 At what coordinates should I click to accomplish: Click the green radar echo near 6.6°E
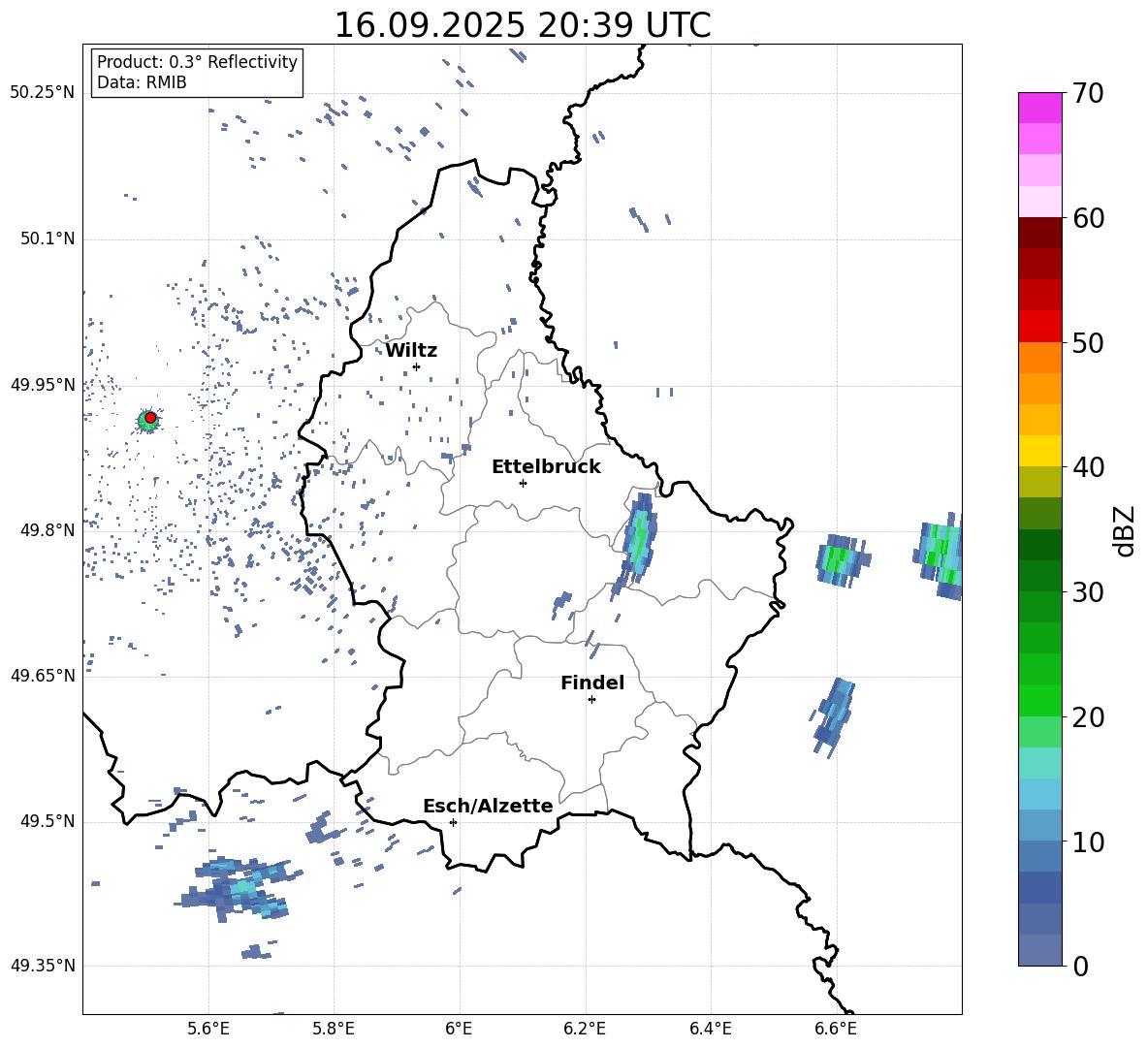click(x=842, y=559)
